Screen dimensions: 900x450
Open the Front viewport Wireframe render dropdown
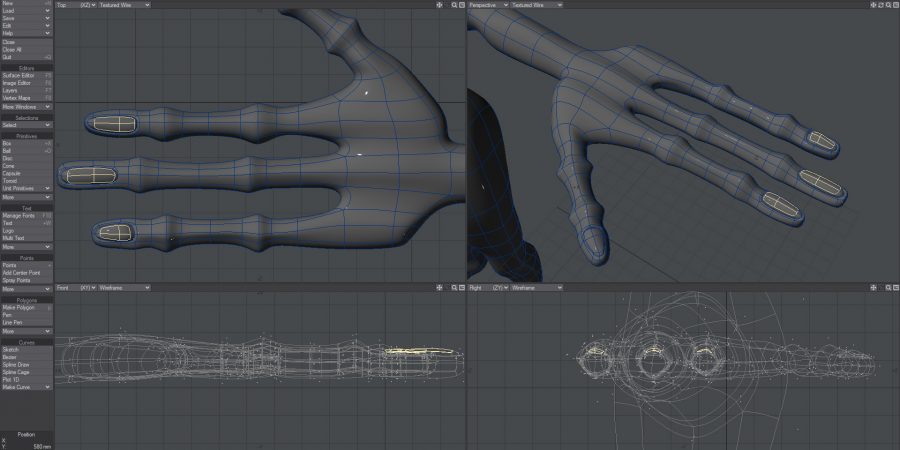(x=123, y=287)
